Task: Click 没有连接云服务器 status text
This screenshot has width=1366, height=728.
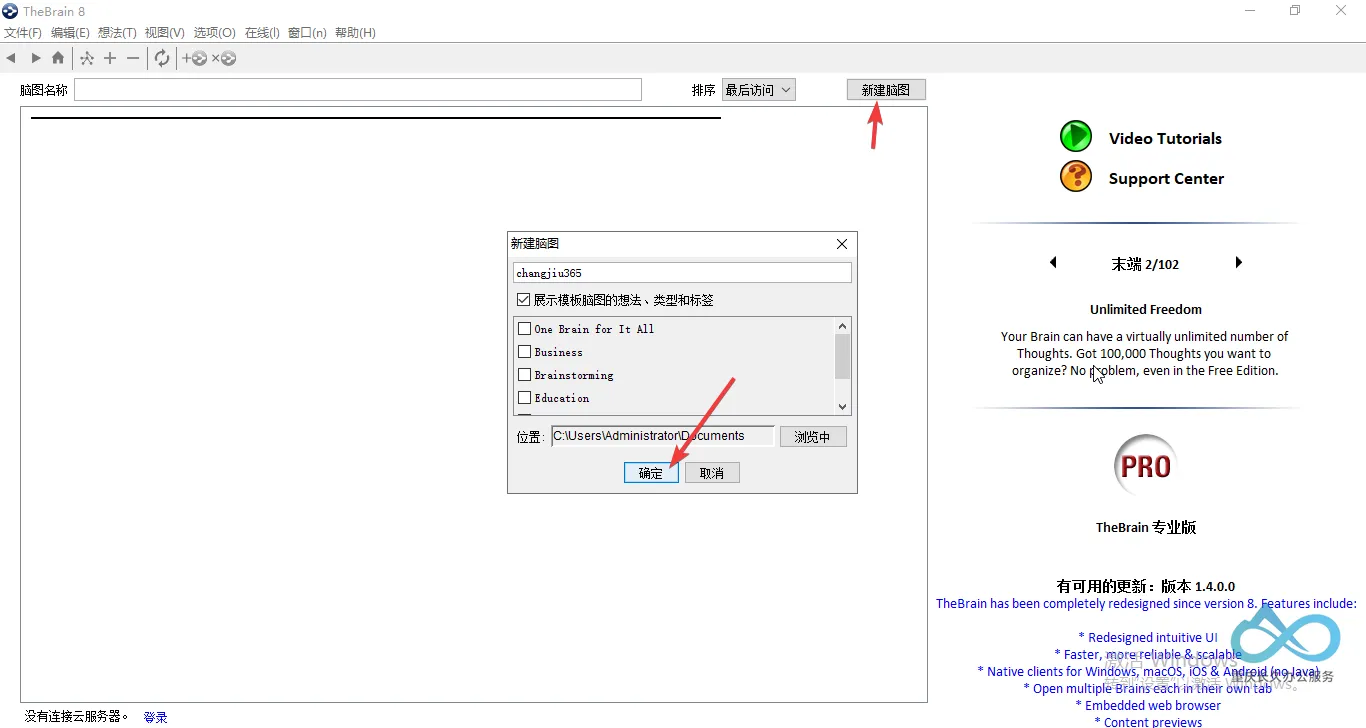Action: point(76,716)
